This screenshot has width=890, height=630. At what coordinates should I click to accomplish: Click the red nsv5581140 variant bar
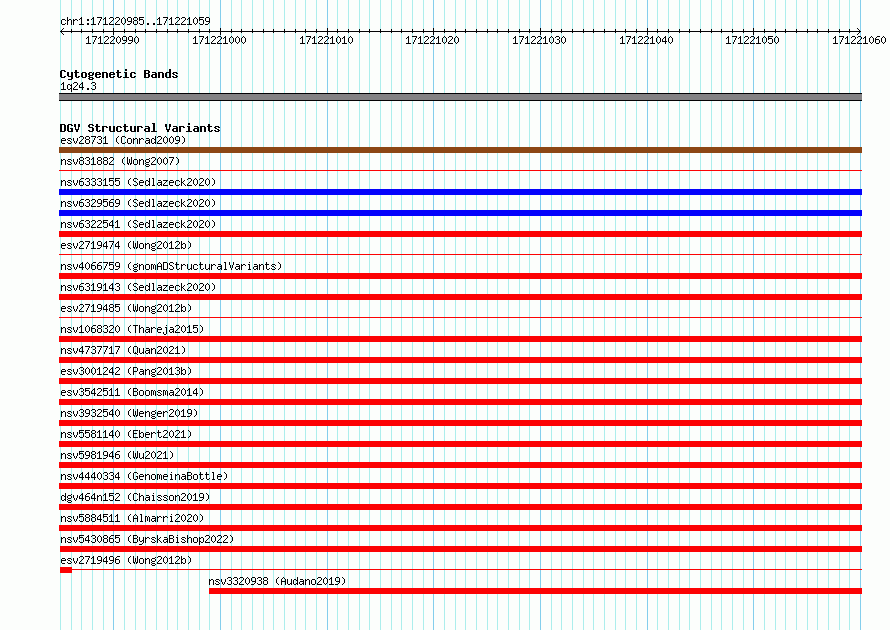tap(460, 444)
